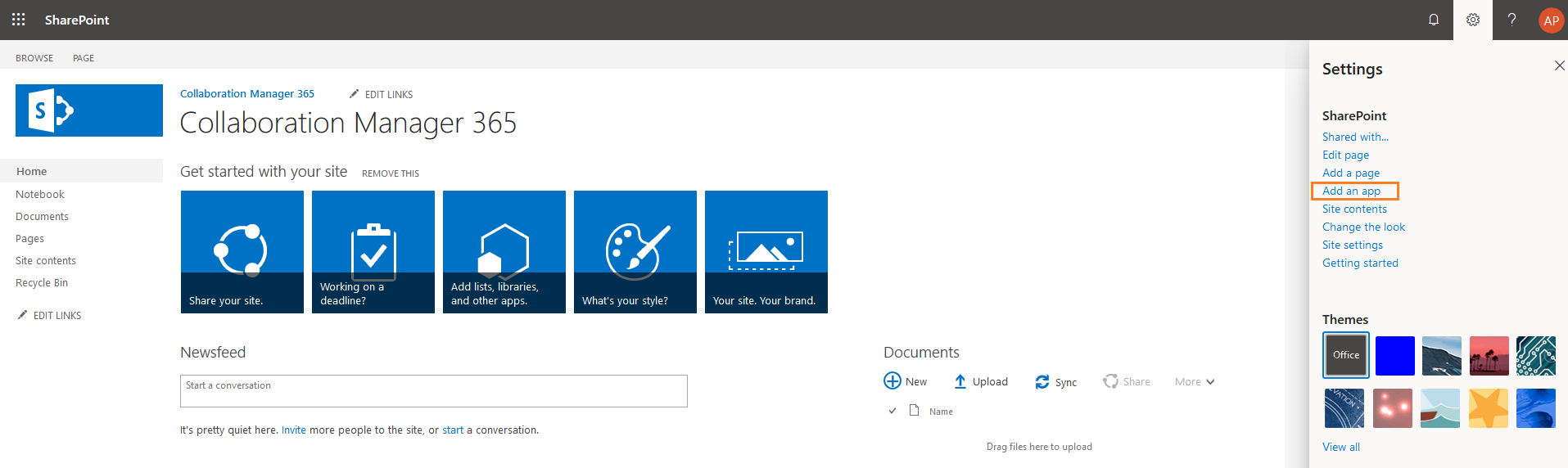Click the Upload arrow icon
The height and width of the screenshot is (468, 1568).
click(x=960, y=381)
